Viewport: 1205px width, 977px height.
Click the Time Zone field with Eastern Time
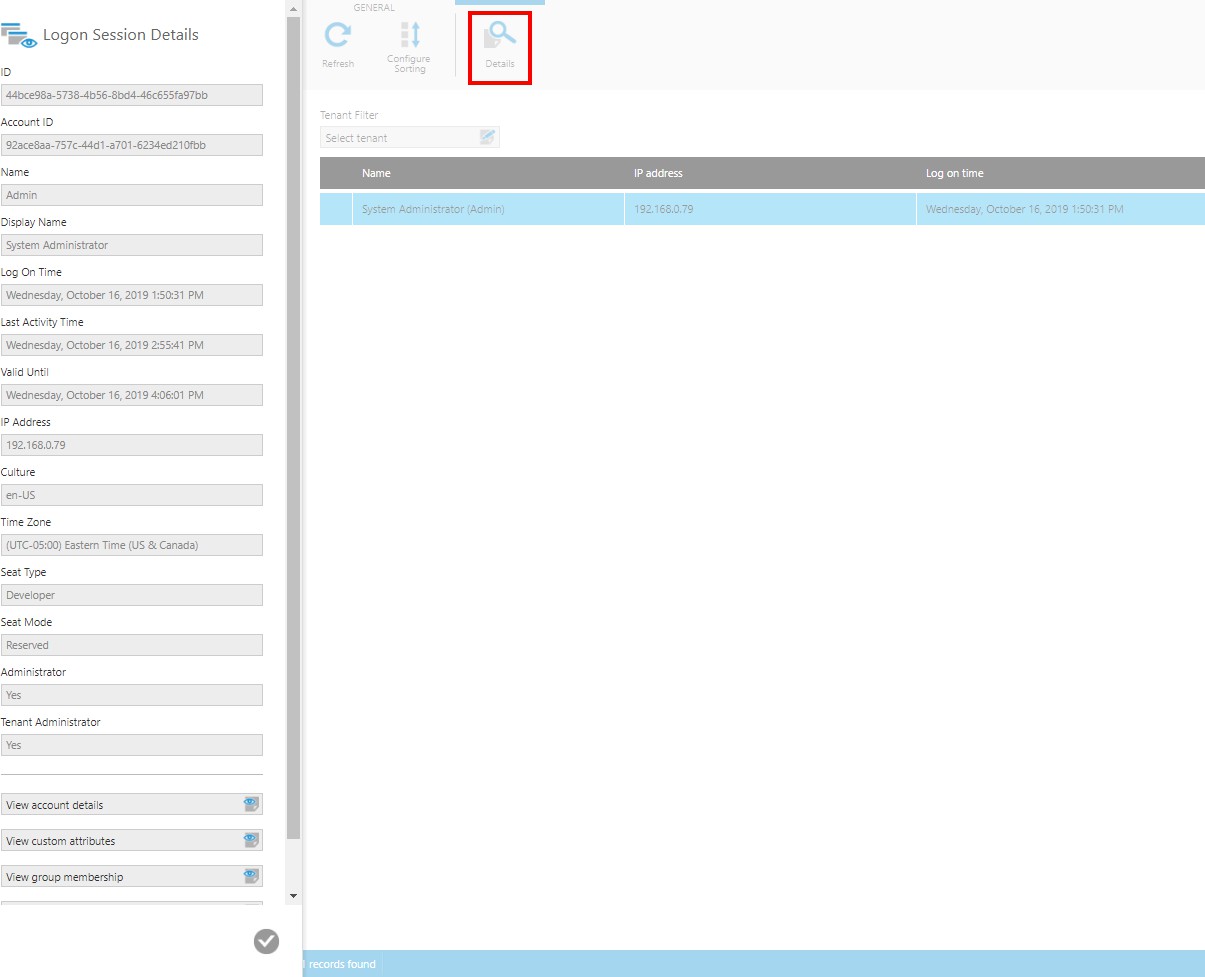[x=132, y=544]
